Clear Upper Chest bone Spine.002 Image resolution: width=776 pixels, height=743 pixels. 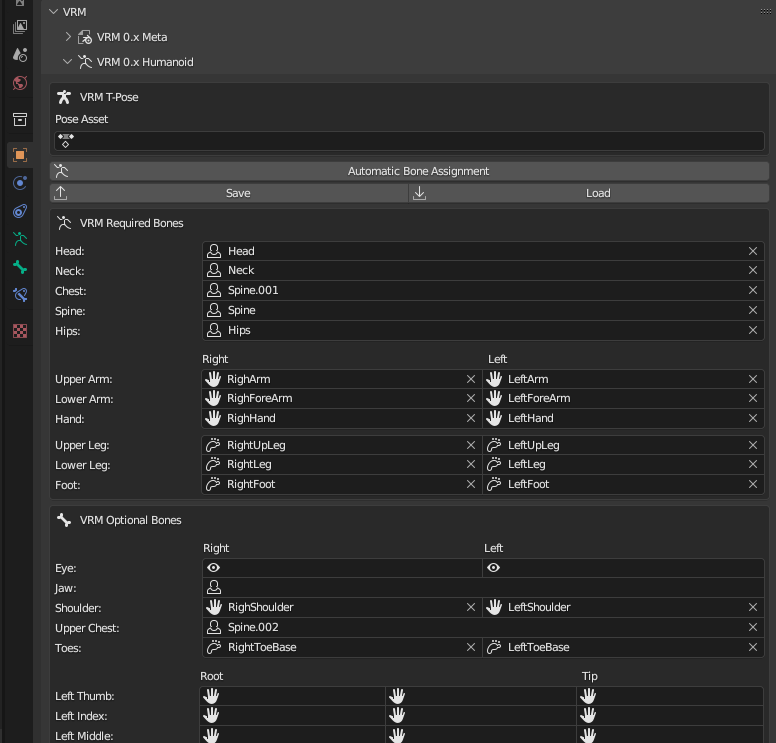753,627
